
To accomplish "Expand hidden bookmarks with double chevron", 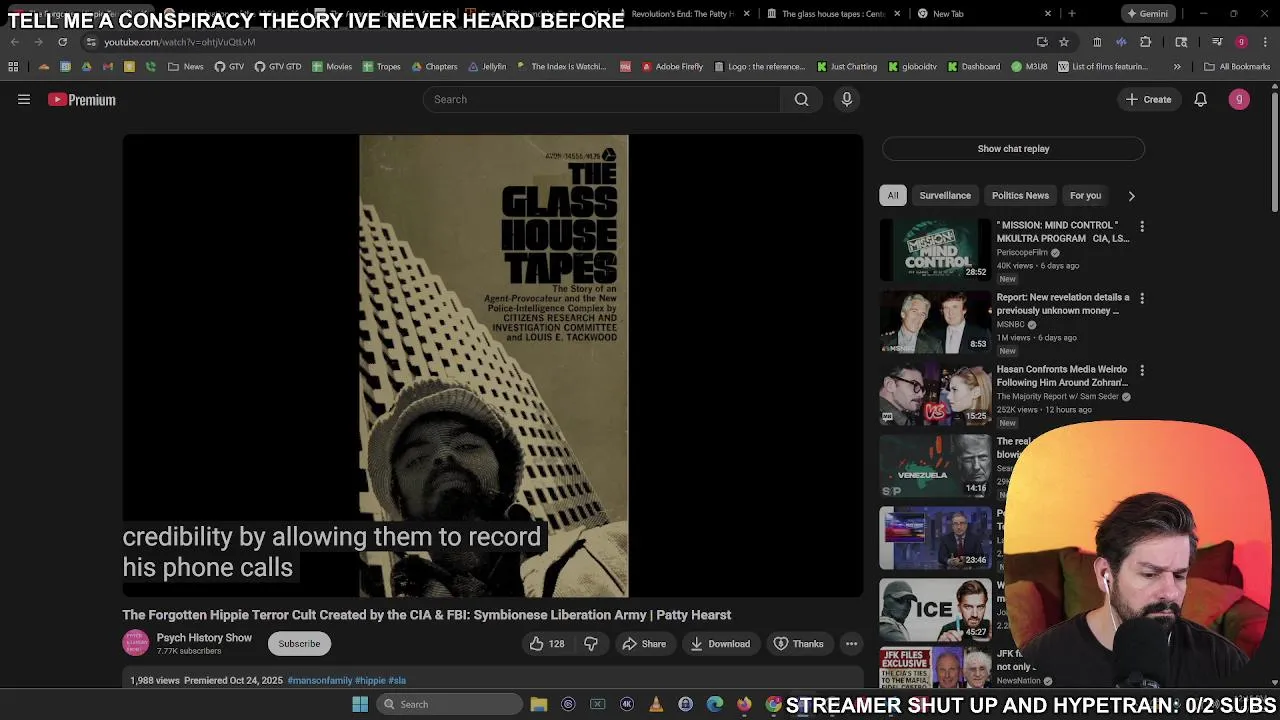I will click(1177, 67).
